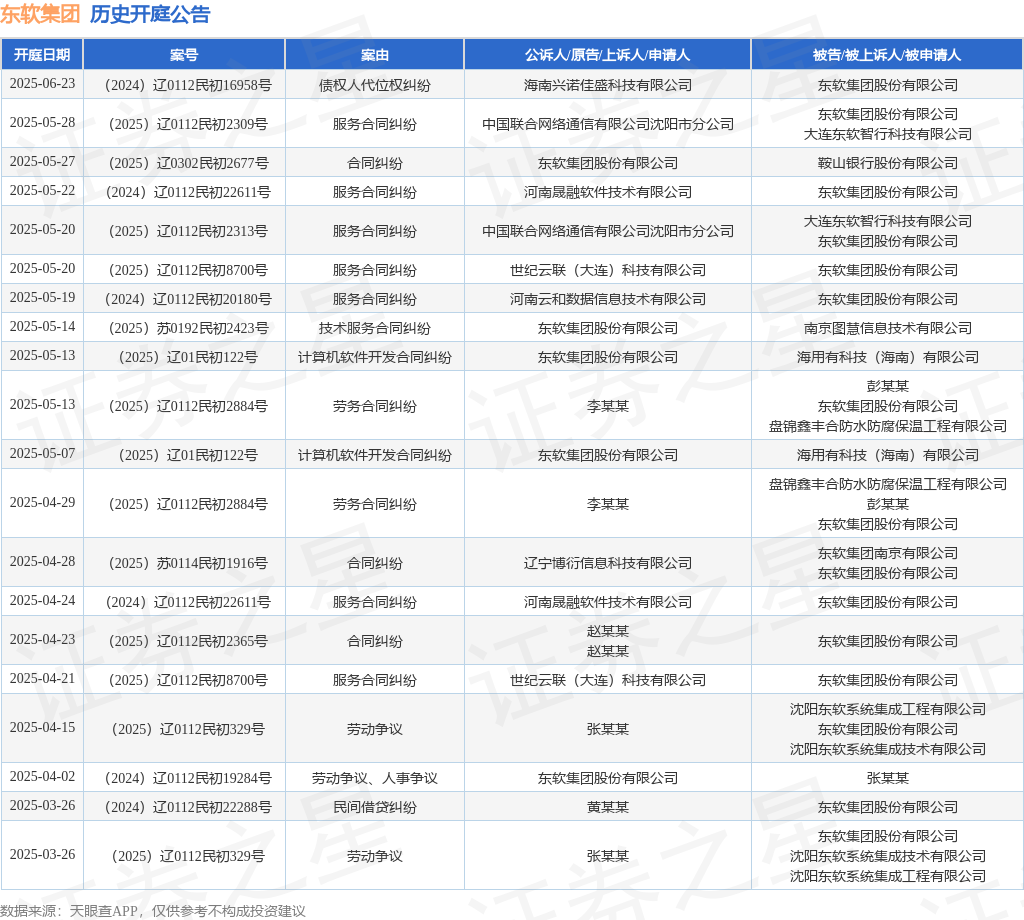Click date 2025-04-29
The width and height of the screenshot is (1024, 920).
42,503
